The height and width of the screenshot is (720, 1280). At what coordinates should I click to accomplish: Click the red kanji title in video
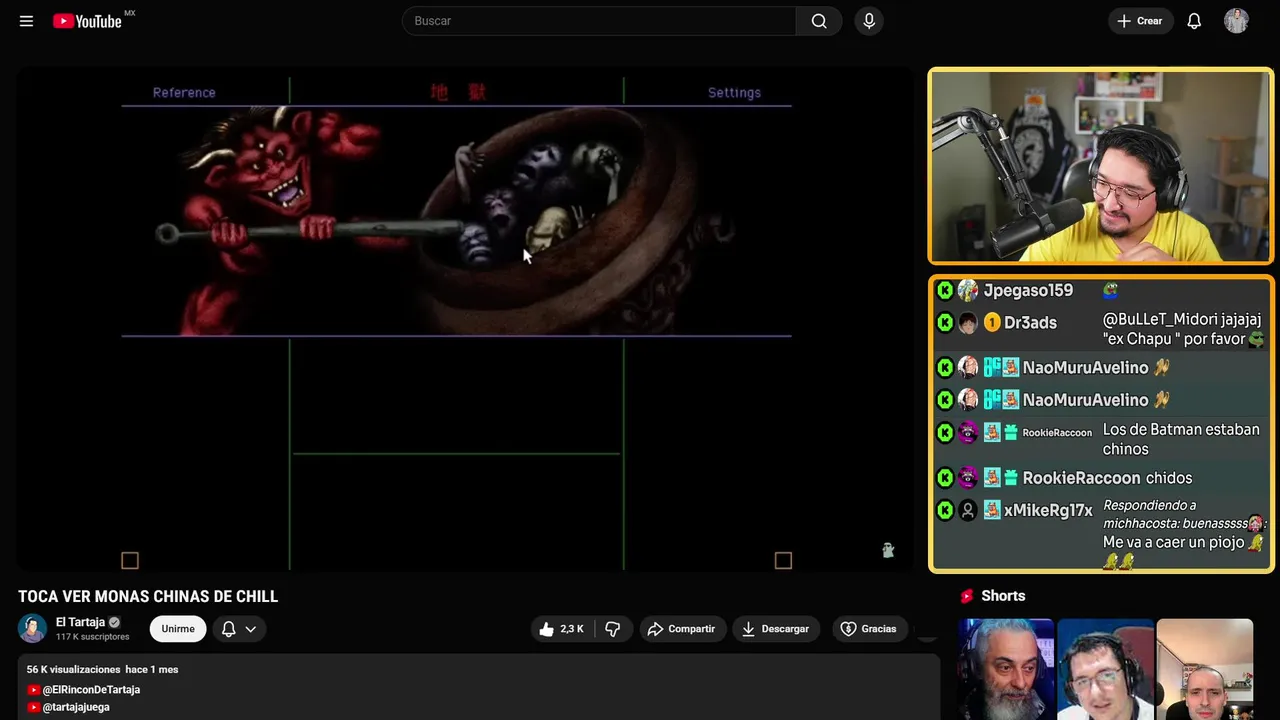point(458,92)
